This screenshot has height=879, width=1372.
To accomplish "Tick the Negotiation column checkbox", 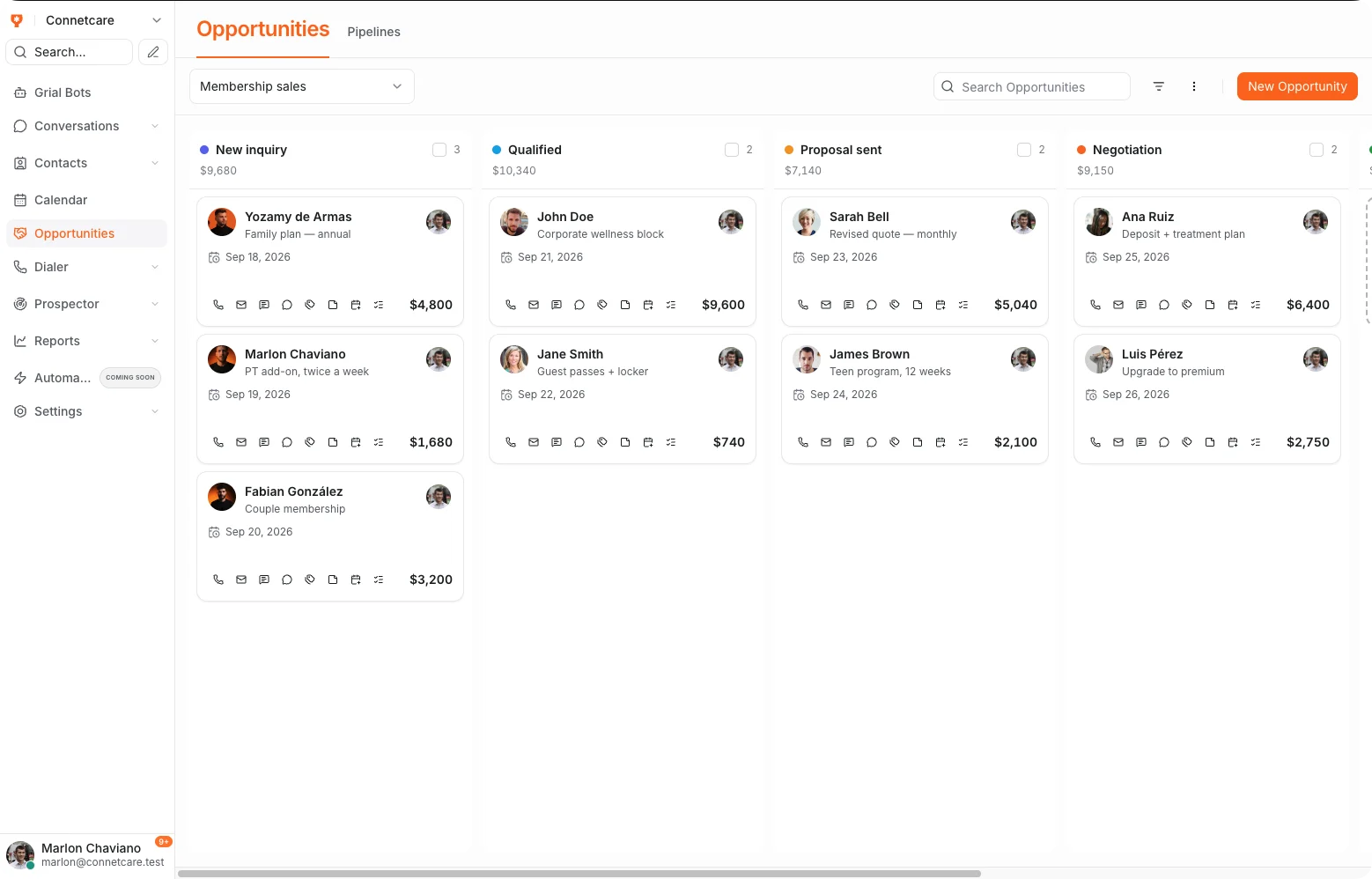I will pyautogui.click(x=1317, y=150).
